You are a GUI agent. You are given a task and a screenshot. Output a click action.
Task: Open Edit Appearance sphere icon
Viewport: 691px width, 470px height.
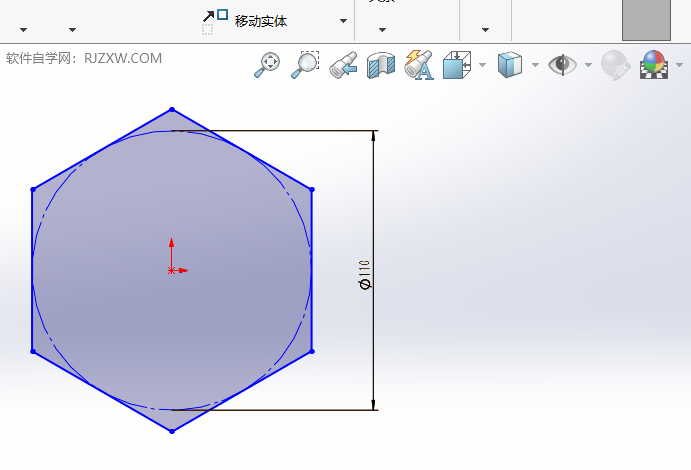(x=616, y=65)
